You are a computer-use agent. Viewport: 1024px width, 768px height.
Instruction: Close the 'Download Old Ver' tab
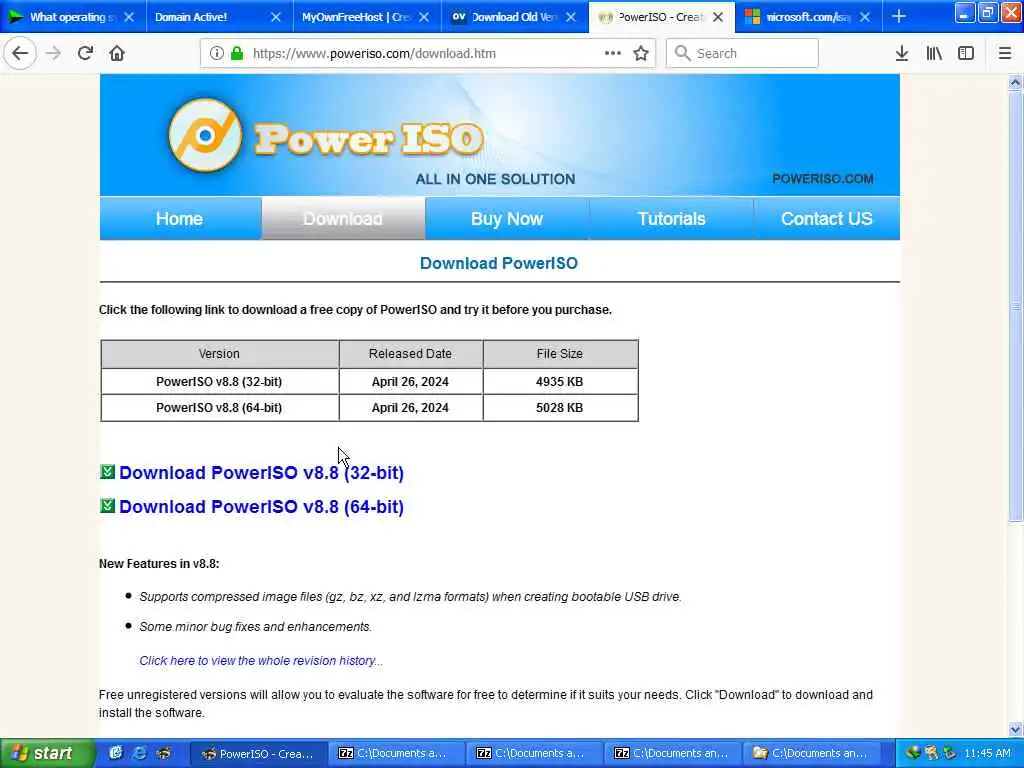click(x=571, y=17)
